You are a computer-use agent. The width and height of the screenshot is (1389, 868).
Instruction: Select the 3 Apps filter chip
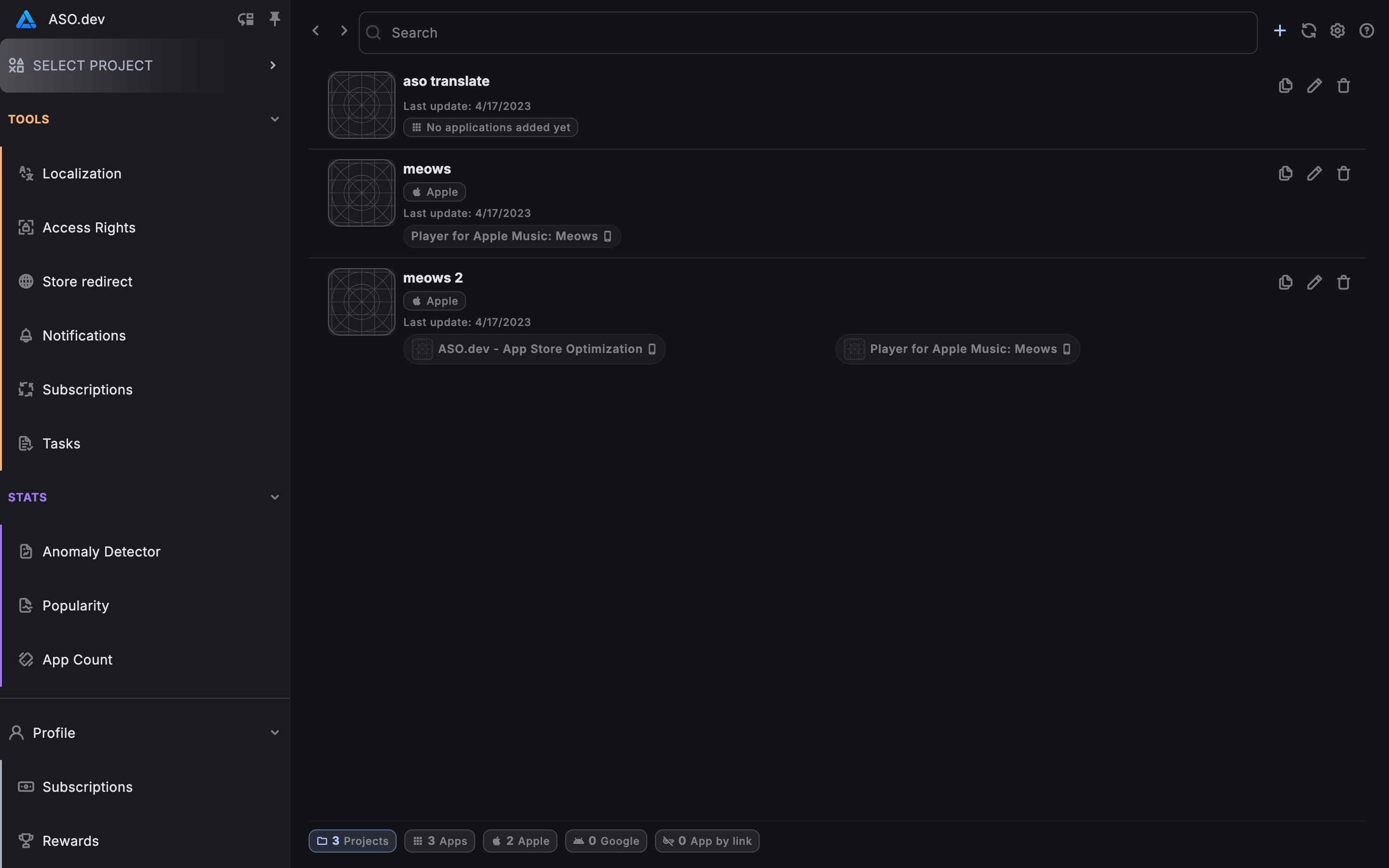click(440, 841)
